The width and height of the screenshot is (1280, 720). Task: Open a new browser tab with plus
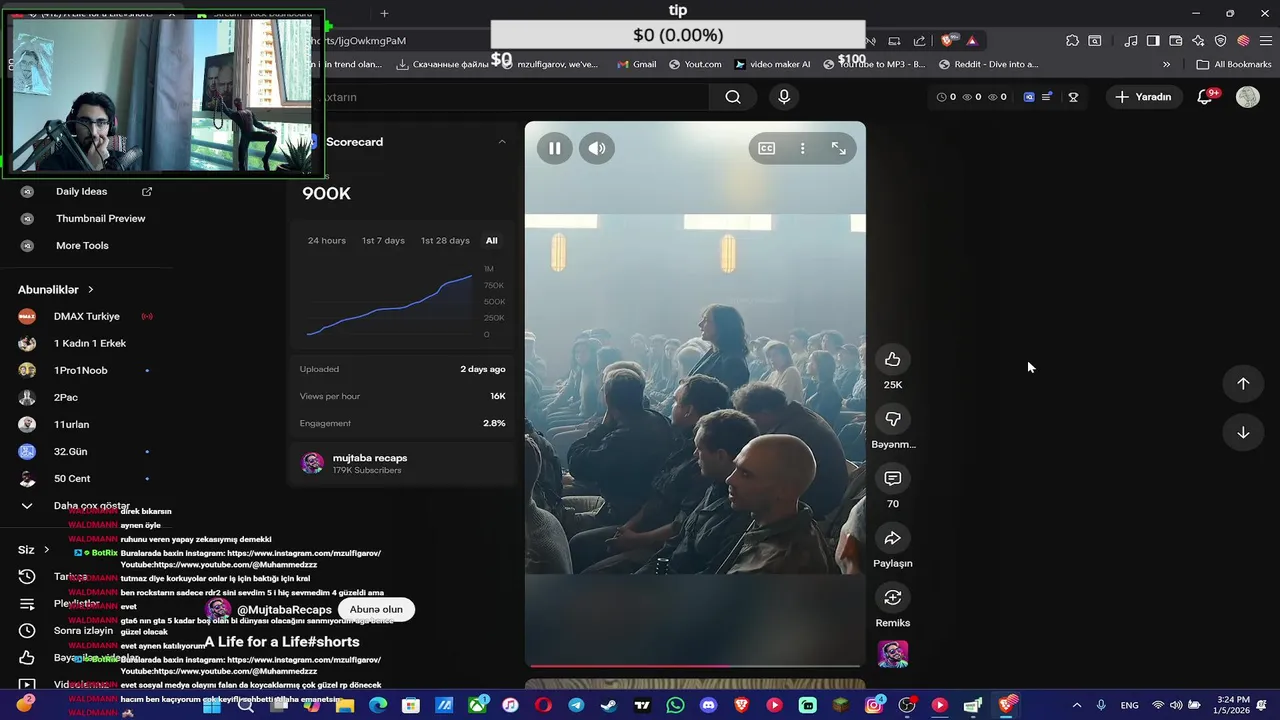point(384,13)
